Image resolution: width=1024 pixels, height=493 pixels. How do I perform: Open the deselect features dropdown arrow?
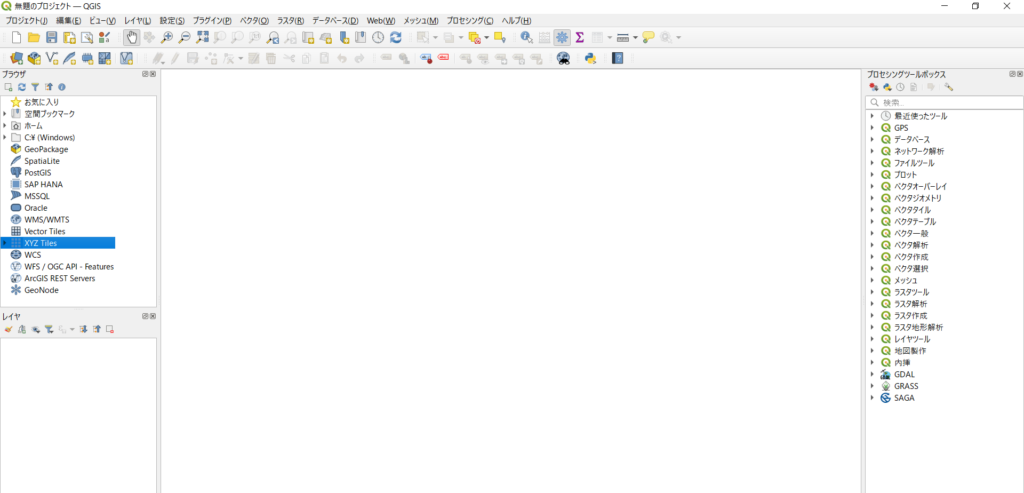(487, 38)
